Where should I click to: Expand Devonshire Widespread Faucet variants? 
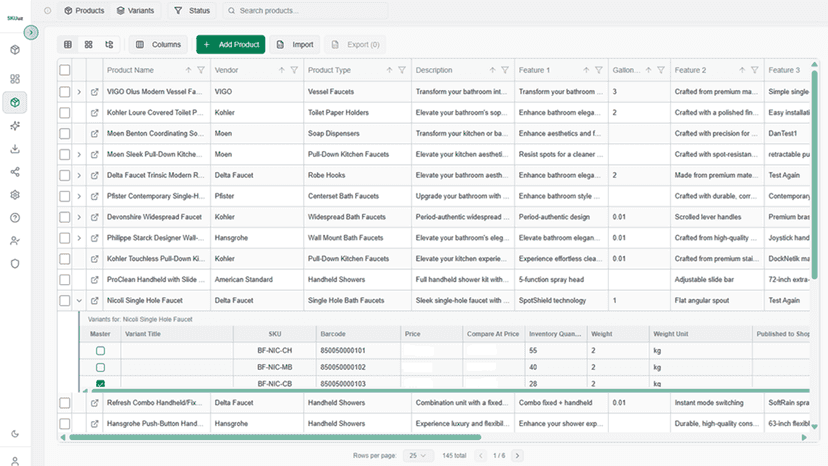(79, 217)
